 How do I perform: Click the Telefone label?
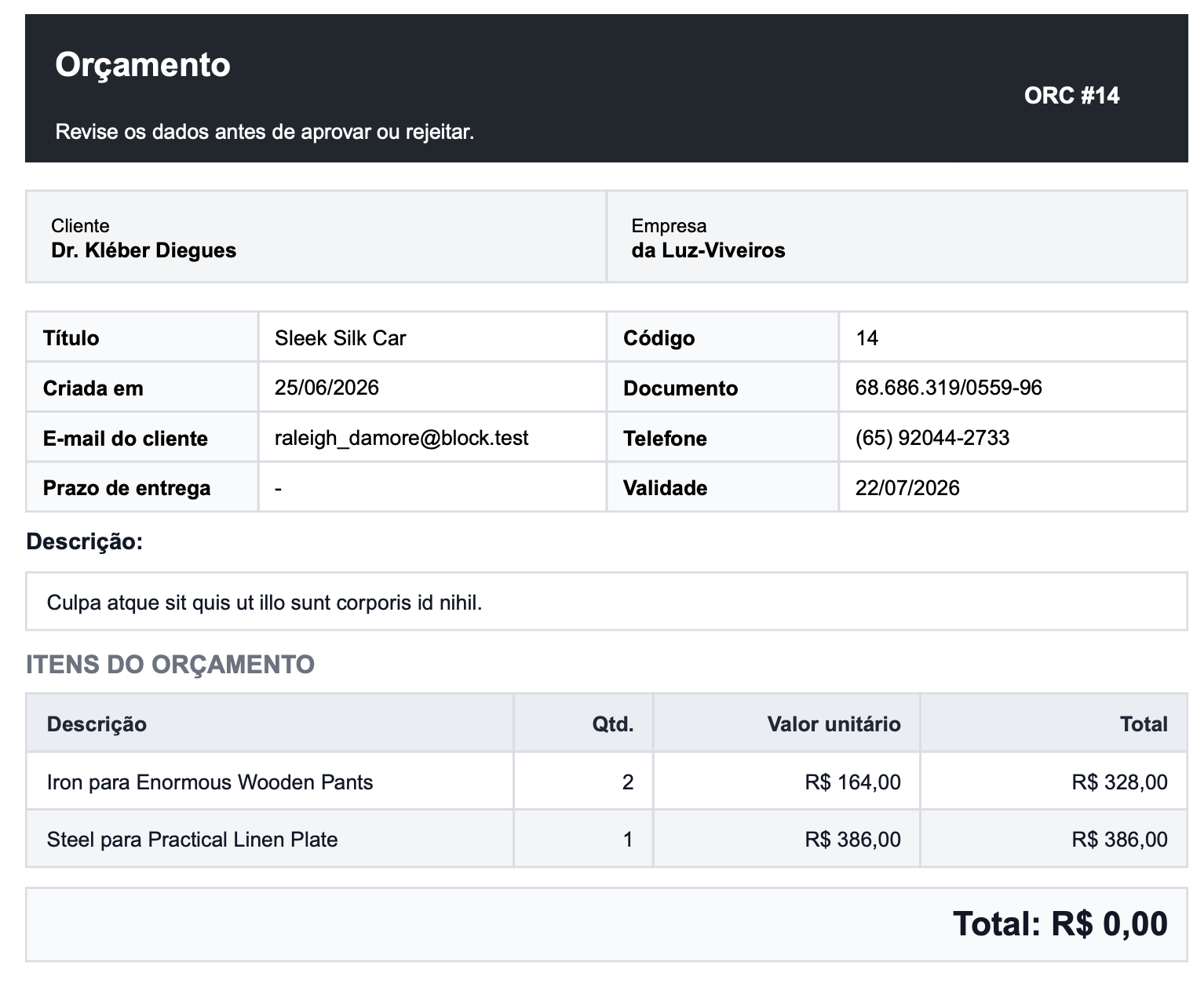tap(665, 439)
